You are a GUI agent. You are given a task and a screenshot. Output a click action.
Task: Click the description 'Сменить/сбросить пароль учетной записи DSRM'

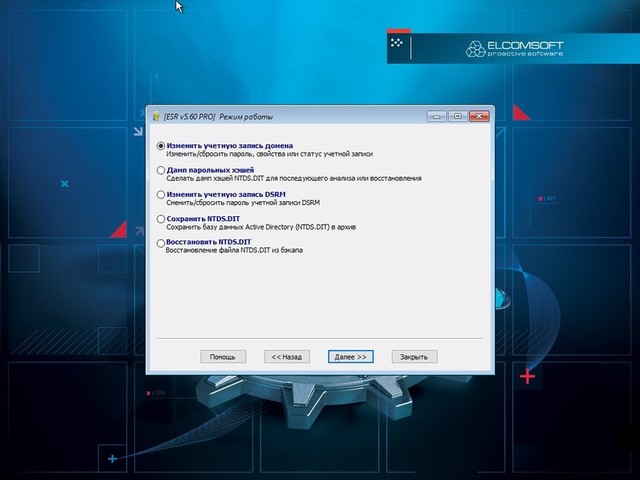coord(250,203)
